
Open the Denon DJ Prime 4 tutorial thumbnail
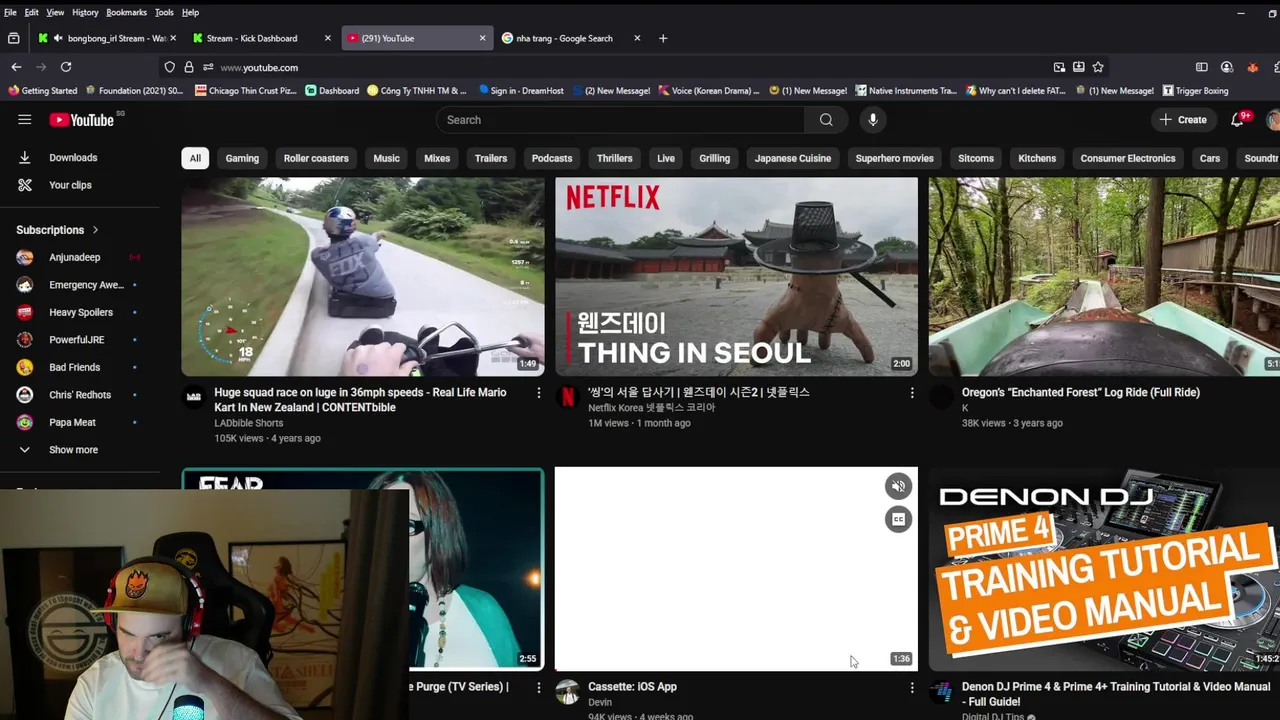click(x=1104, y=568)
